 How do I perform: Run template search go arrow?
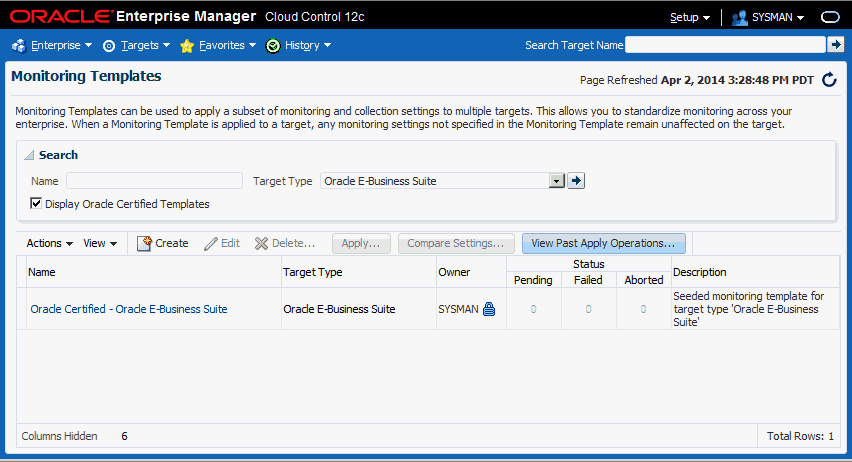(576, 180)
